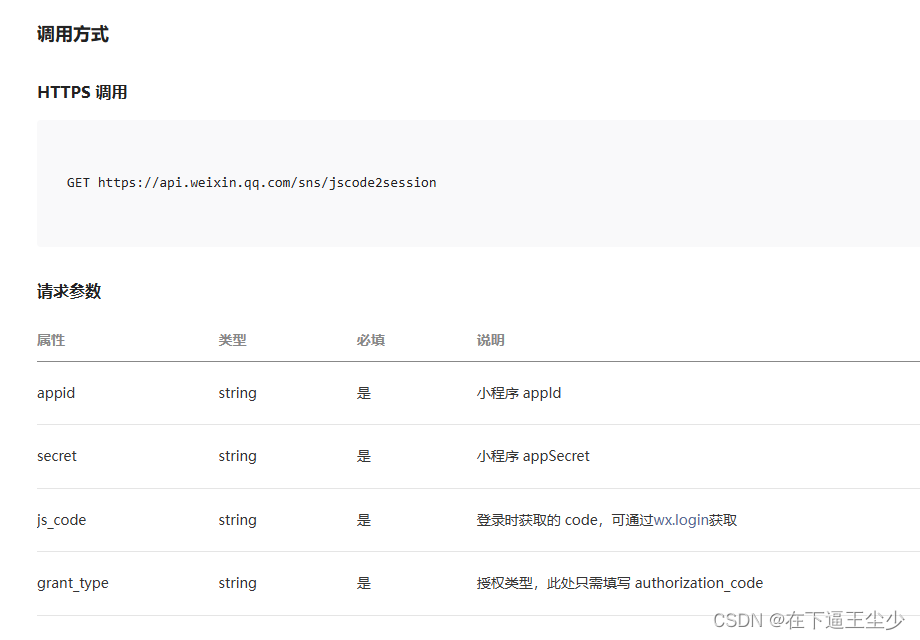Click the HTTPS 调用 heading

coord(81,91)
